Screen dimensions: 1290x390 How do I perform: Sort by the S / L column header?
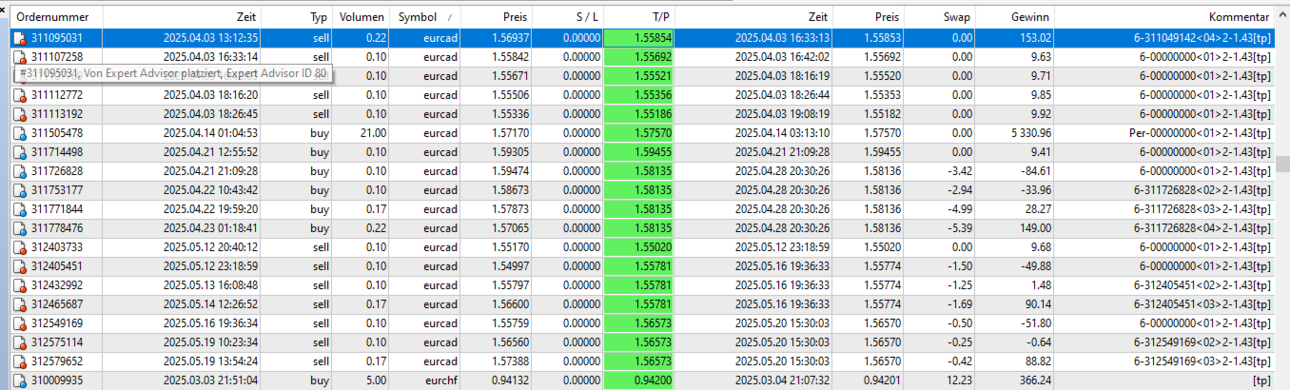coord(569,17)
